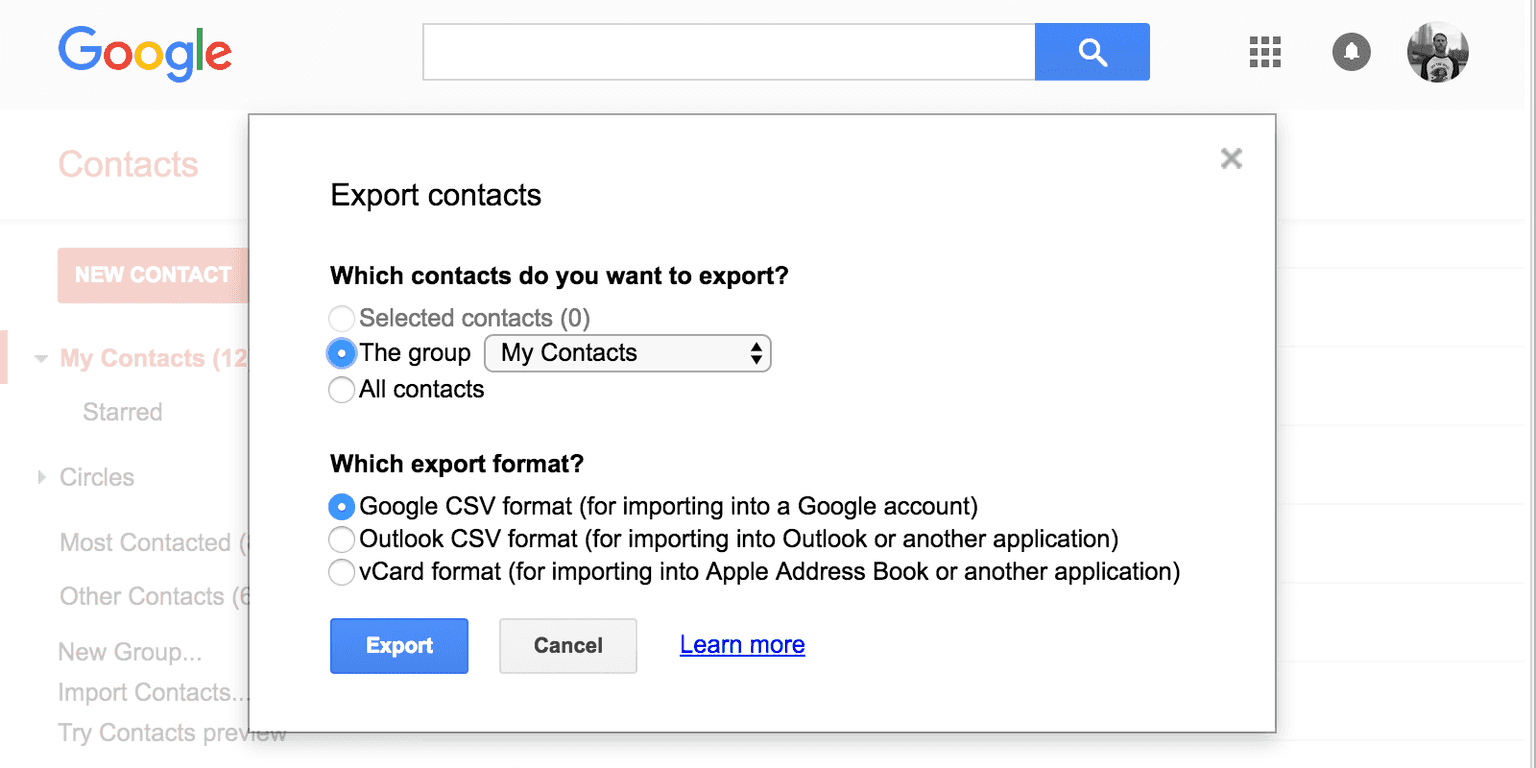Viewport: 1536px width, 768px height.
Task: Click the blue search magnifier button
Action: pyautogui.click(x=1092, y=52)
